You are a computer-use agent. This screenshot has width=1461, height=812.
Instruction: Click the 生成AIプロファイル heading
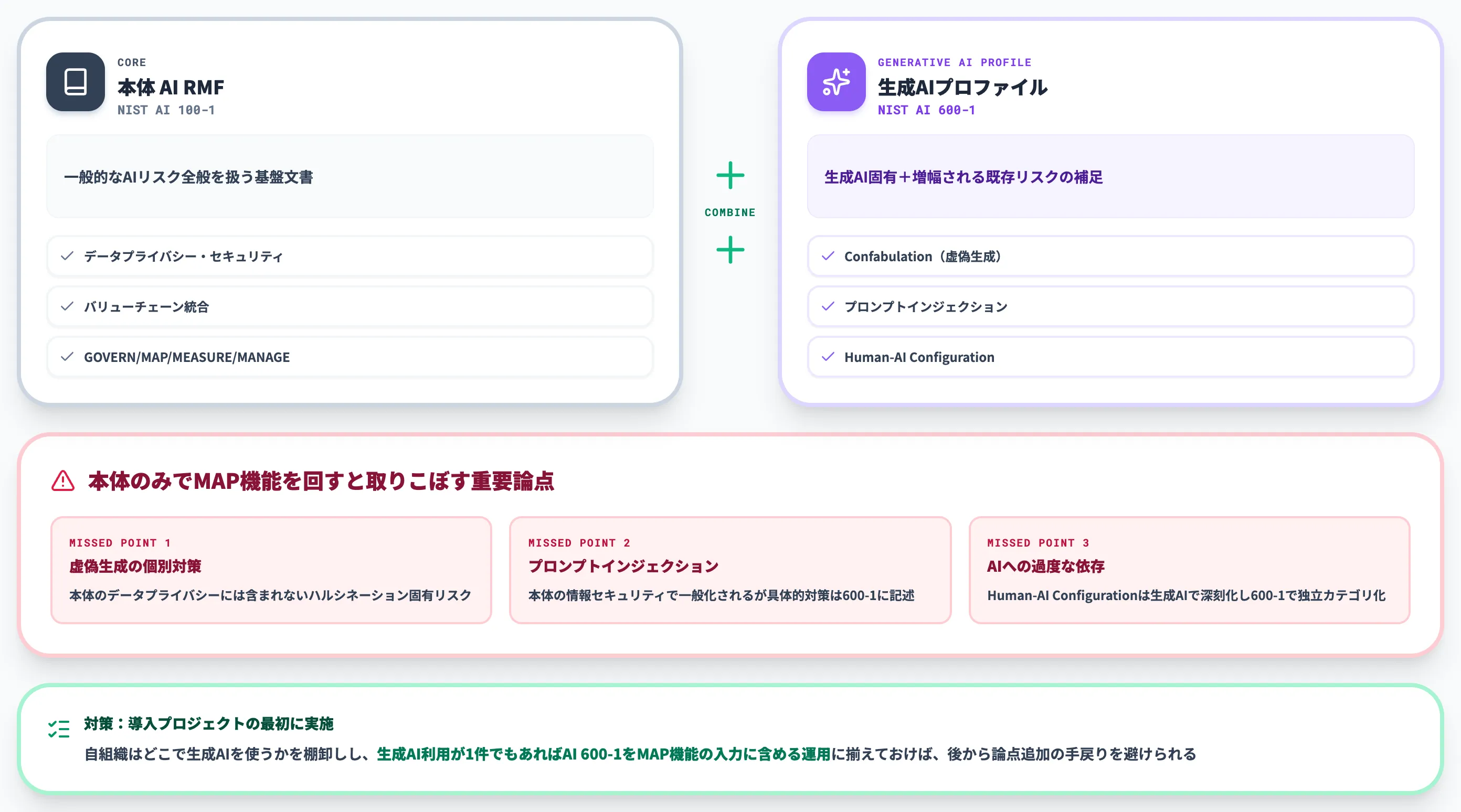click(962, 87)
